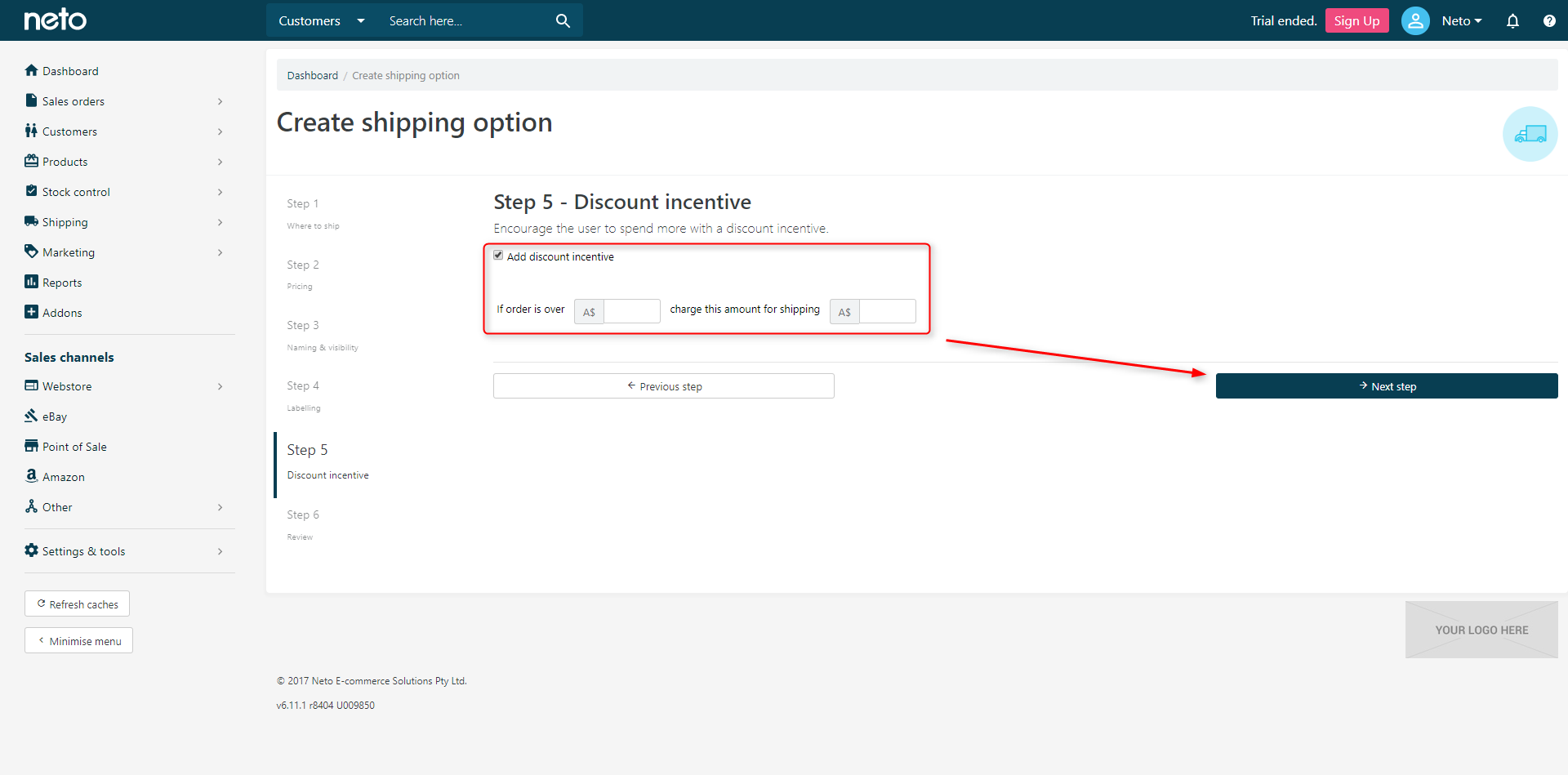Image resolution: width=1568 pixels, height=775 pixels.
Task: Expand the Products submenu chevron
Action: 220,162
